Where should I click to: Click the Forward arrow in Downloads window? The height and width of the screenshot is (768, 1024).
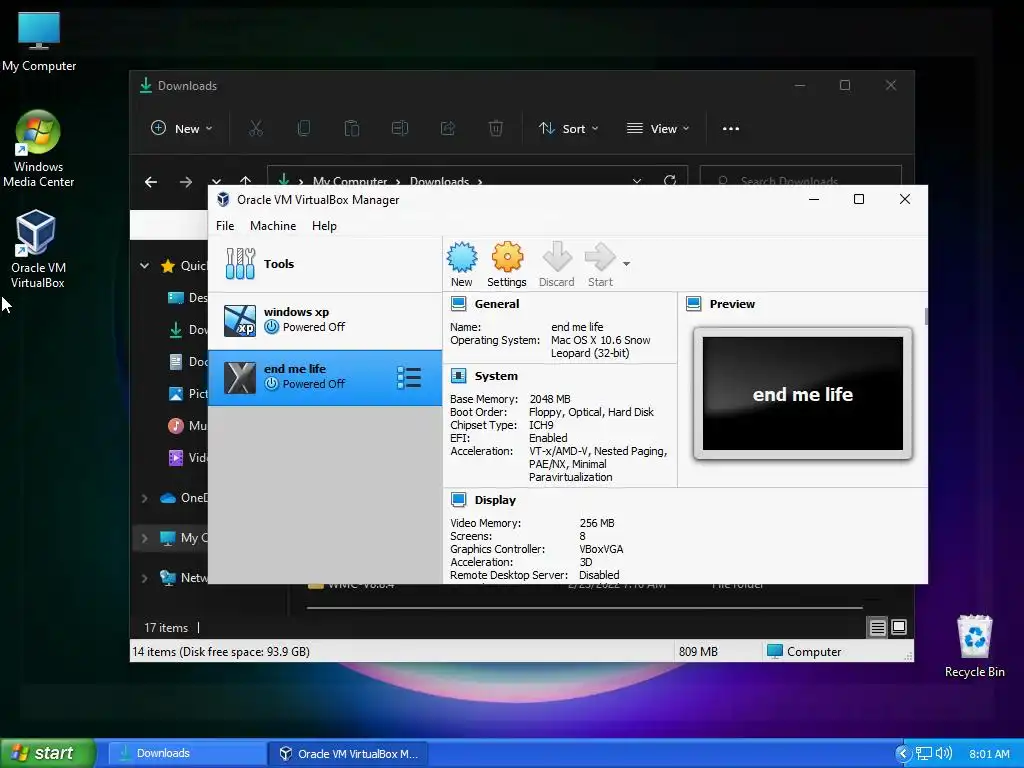[186, 182]
